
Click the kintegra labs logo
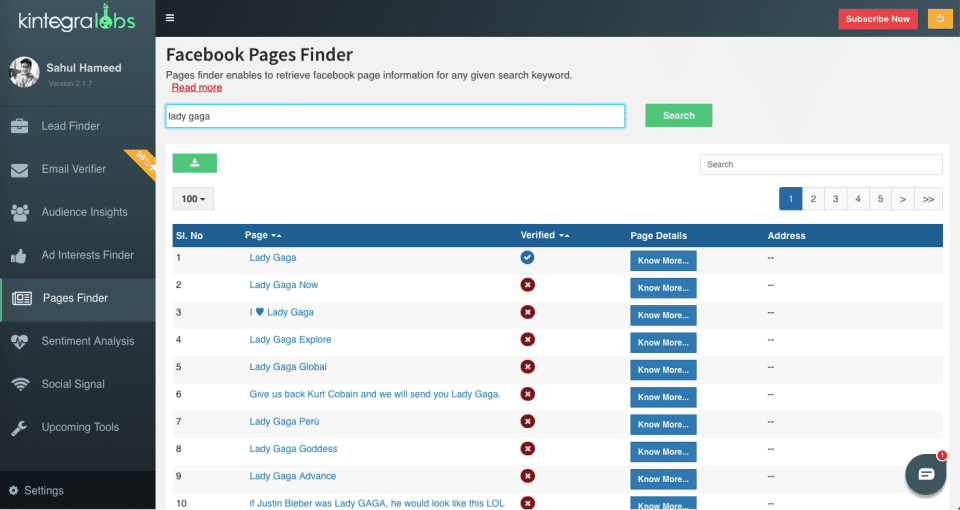point(77,18)
